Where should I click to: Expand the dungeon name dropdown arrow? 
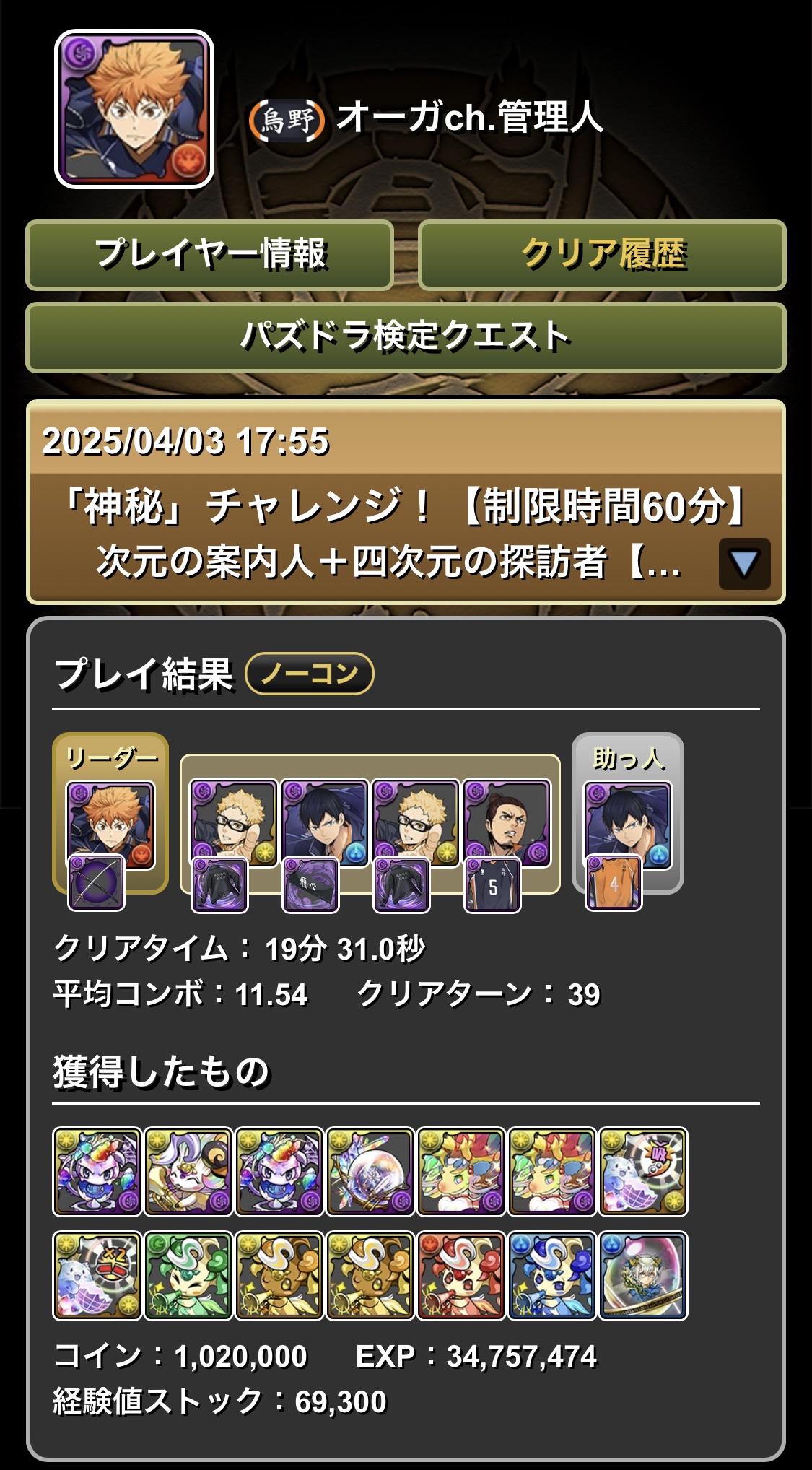coord(744,564)
